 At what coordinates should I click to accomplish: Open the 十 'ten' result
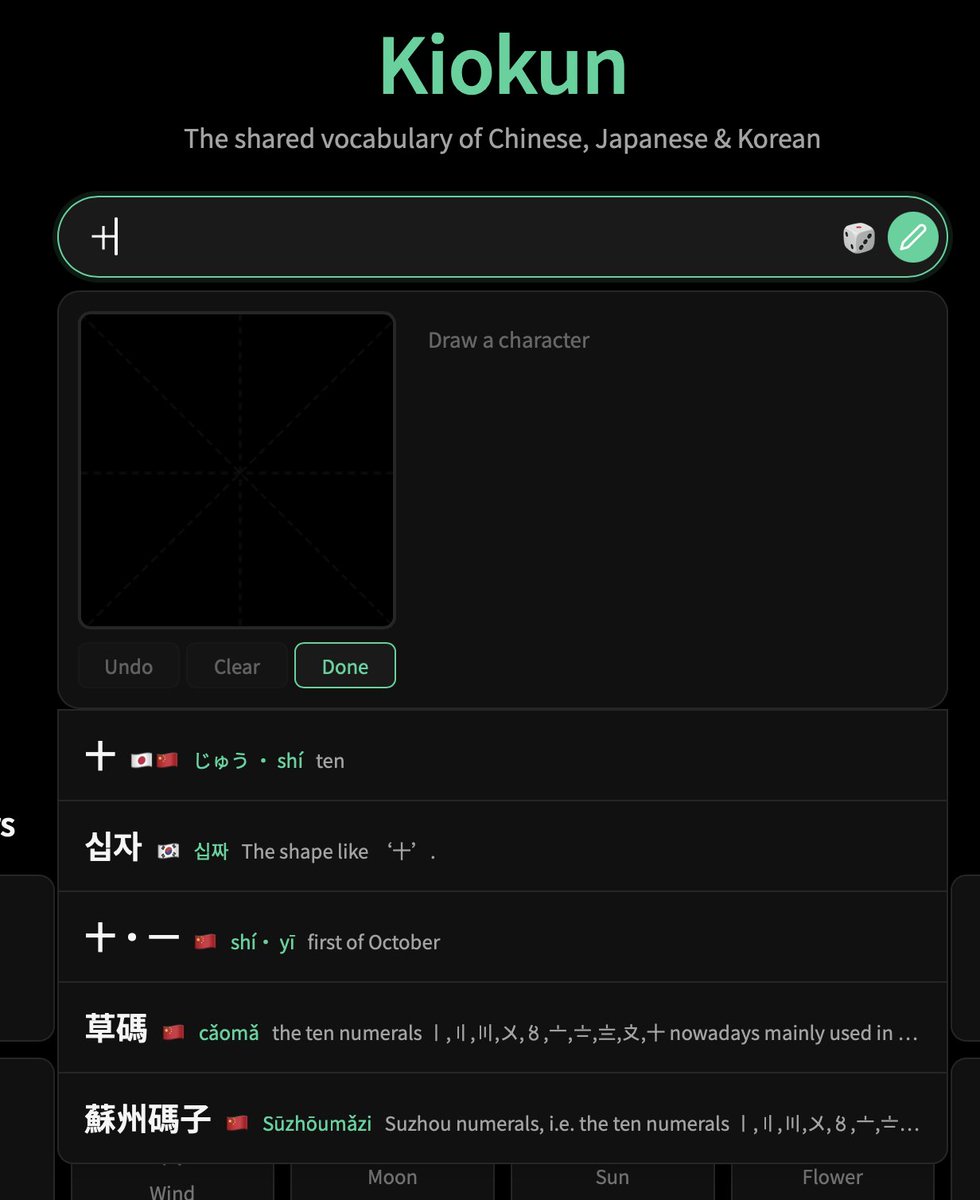click(x=502, y=756)
